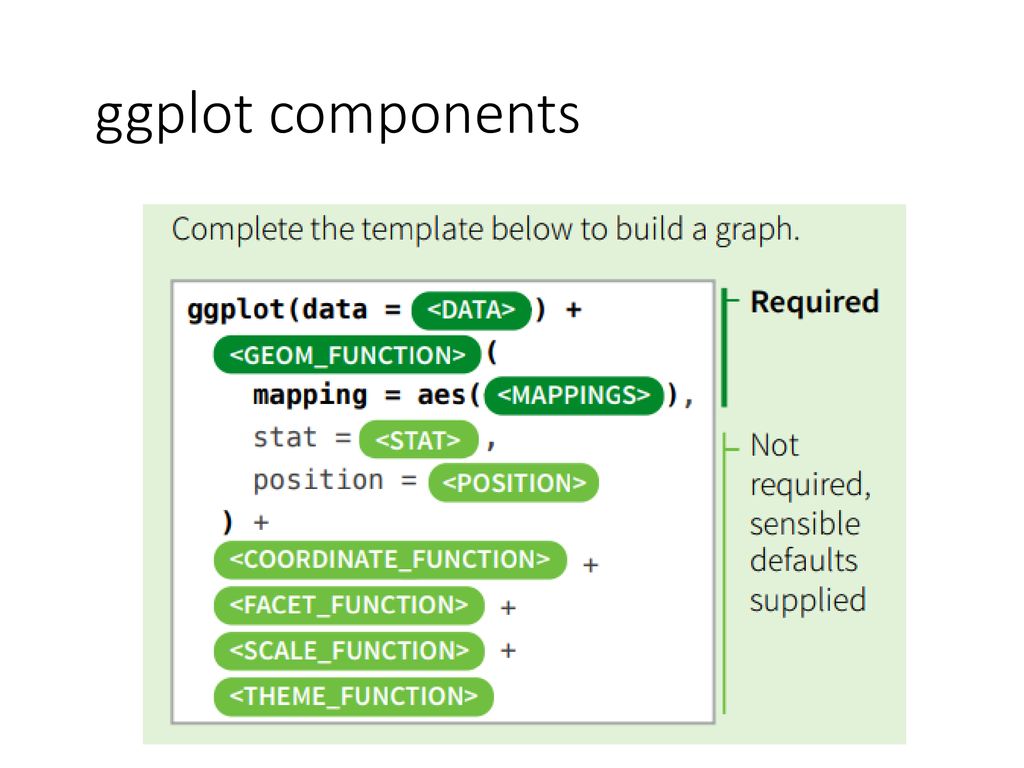Select the <STAT> placeholder pill
Viewport: 1024px width, 768px height.
point(418,440)
